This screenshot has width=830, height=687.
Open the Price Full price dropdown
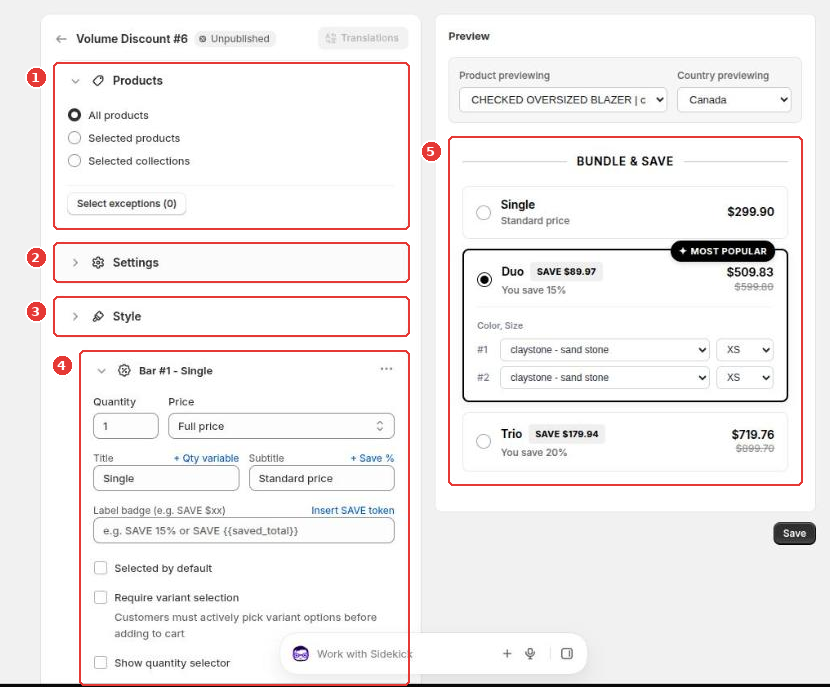coord(281,426)
